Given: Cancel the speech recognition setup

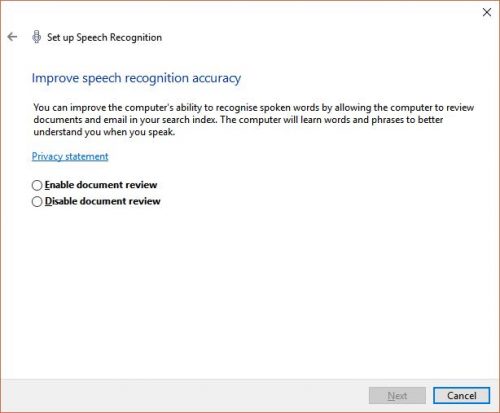Looking at the screenshot, I should [462, 396].
